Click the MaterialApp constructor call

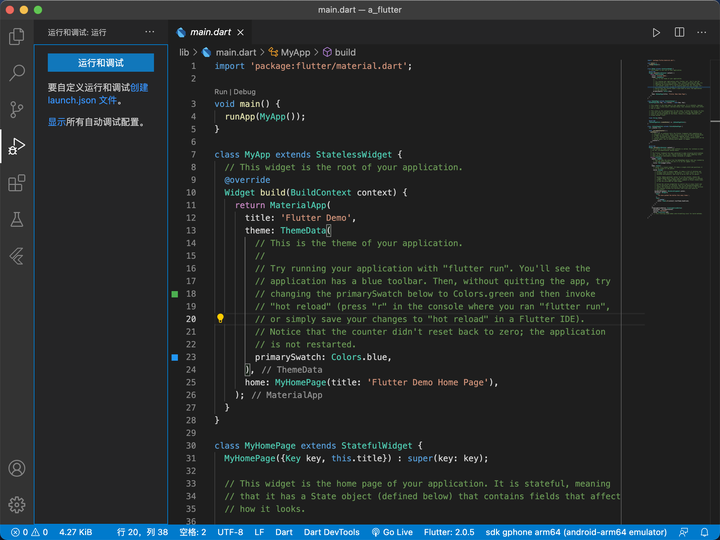(298, 205)
